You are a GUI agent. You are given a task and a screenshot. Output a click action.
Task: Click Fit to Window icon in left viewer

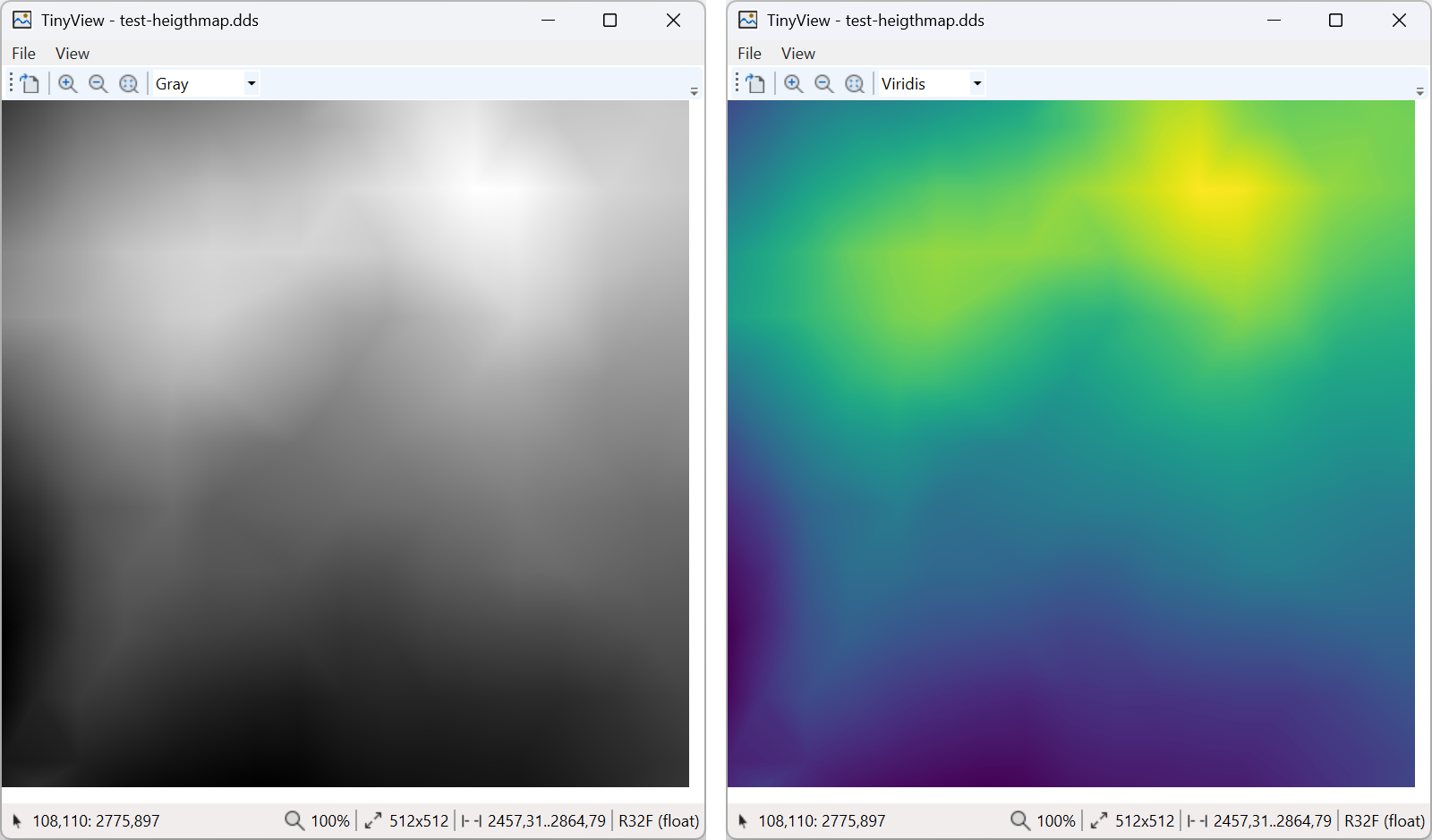pyautogui.click(x=129, y=82)
